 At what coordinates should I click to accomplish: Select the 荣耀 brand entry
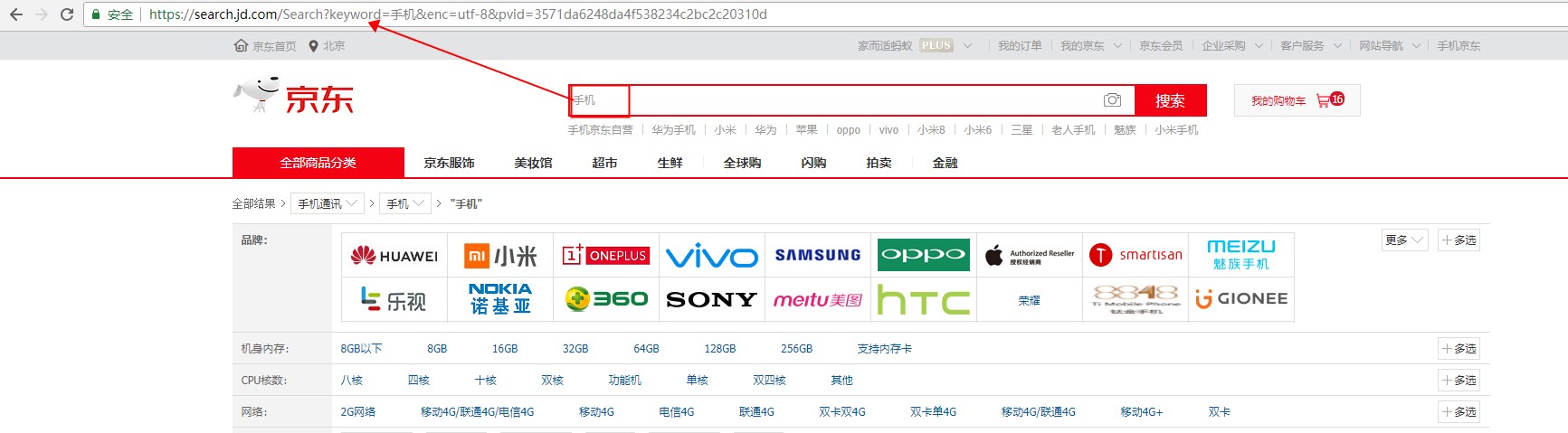coord(1030,300)
